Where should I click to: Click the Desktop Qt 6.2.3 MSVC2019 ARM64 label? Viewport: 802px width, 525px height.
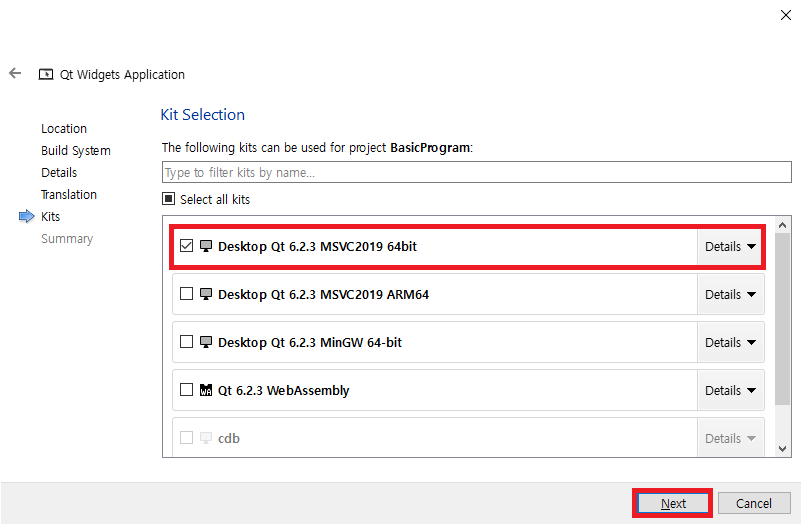323,294
